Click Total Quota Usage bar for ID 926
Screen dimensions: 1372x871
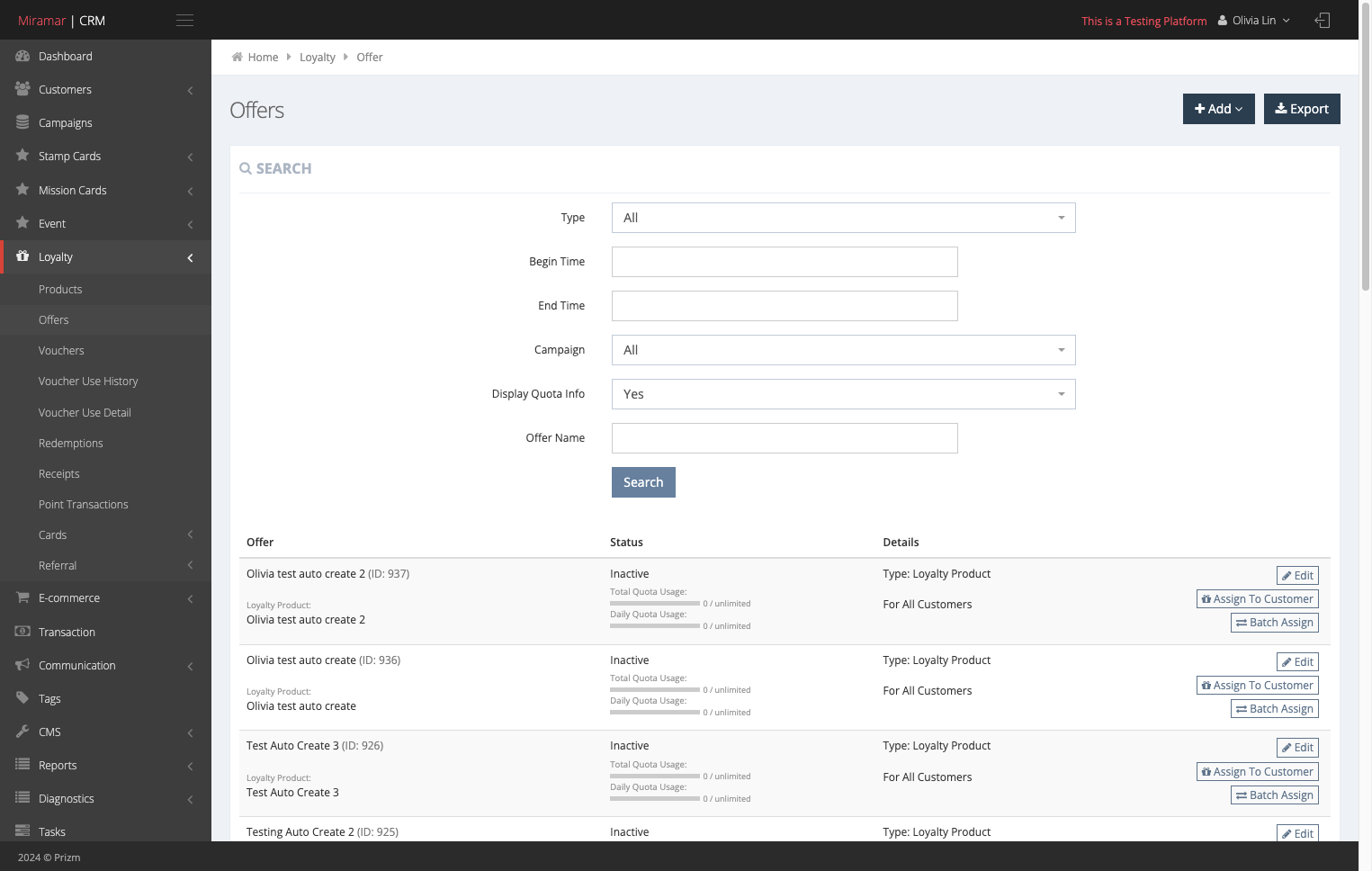coord(655,776)
